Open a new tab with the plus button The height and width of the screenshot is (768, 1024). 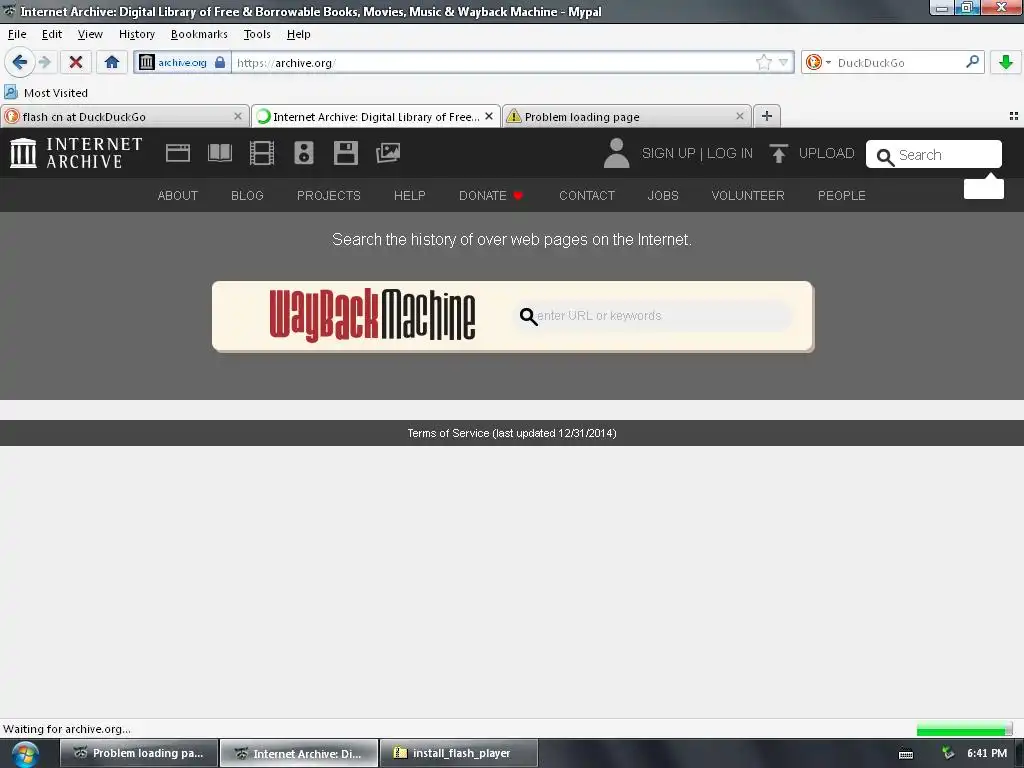coord(767,116)
